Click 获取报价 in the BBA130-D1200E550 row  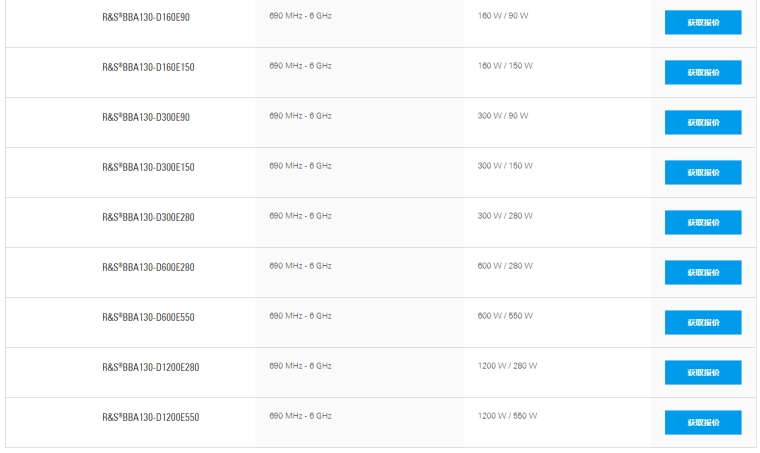(x=703, y=423)
